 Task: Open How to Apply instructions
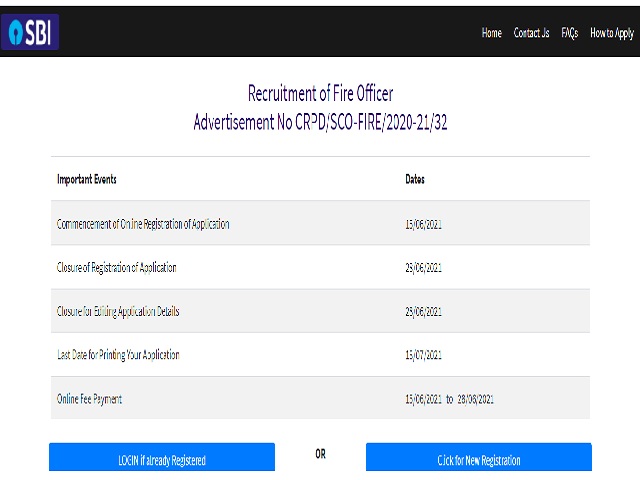[x=612, y=33]
